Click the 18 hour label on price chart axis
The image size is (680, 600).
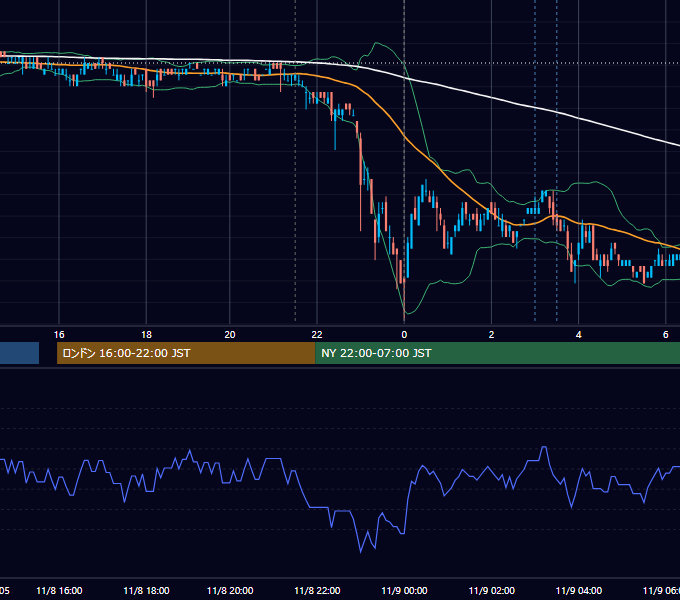(147, 335)
